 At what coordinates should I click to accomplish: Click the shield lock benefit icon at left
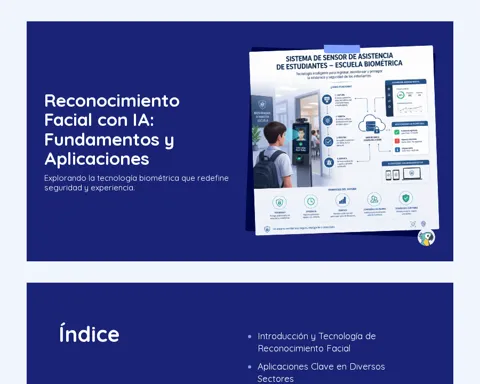click(x=279, y=202)
